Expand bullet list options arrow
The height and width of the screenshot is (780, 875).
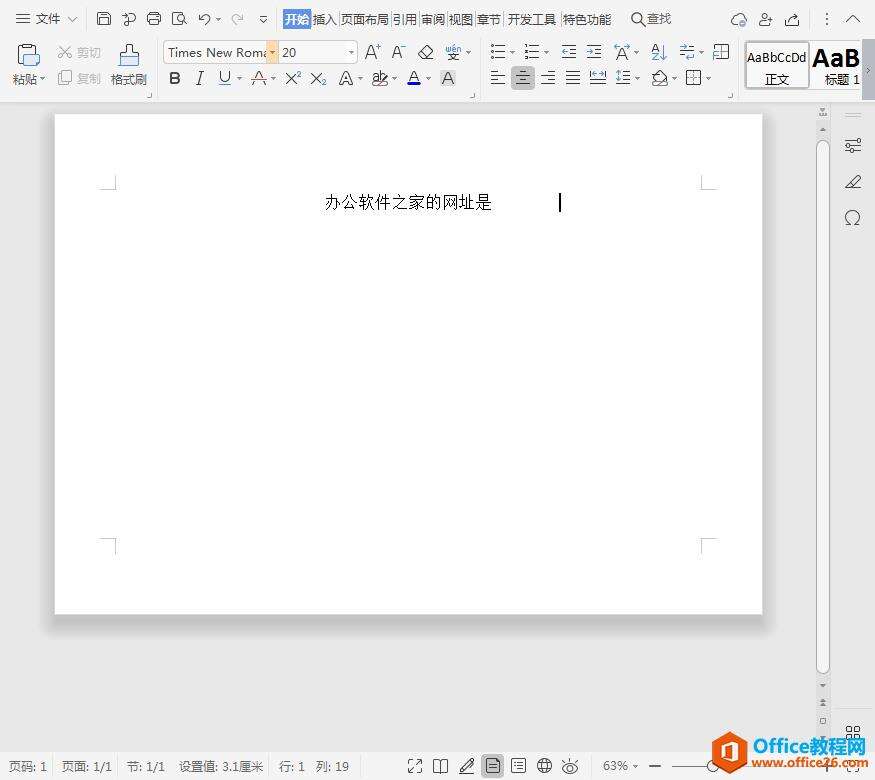pyautogui.click(x=512, y=52)
